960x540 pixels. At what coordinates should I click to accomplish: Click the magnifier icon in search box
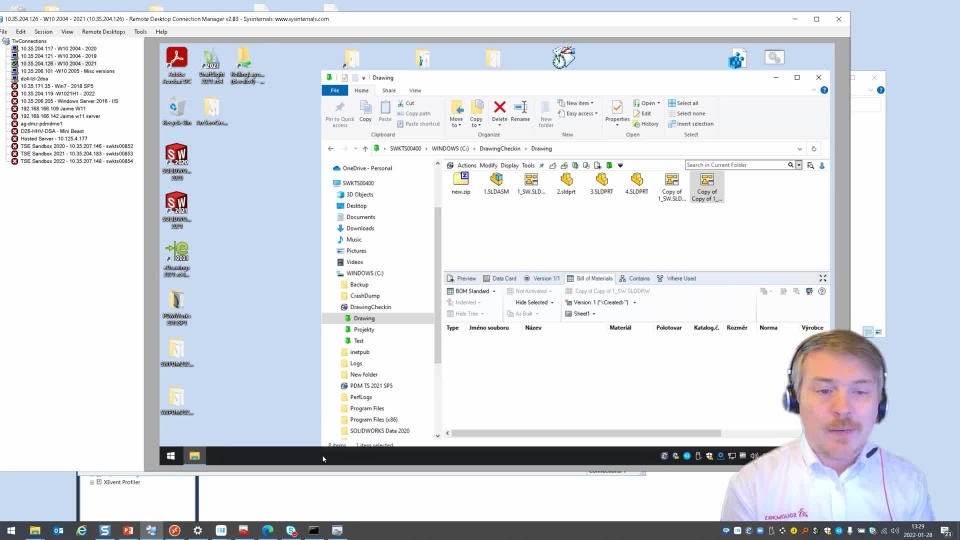(x=790, y=165)
